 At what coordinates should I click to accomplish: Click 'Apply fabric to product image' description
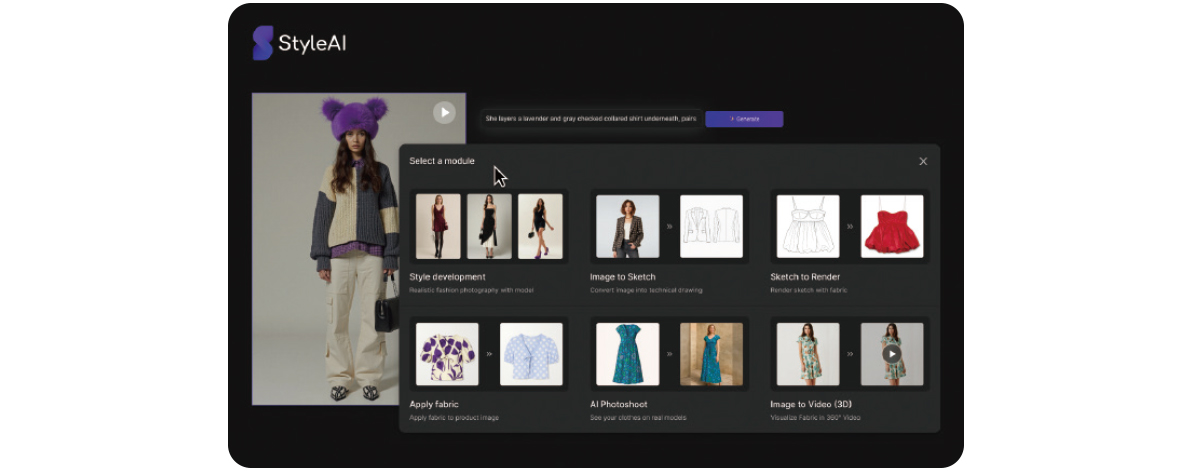454,418
